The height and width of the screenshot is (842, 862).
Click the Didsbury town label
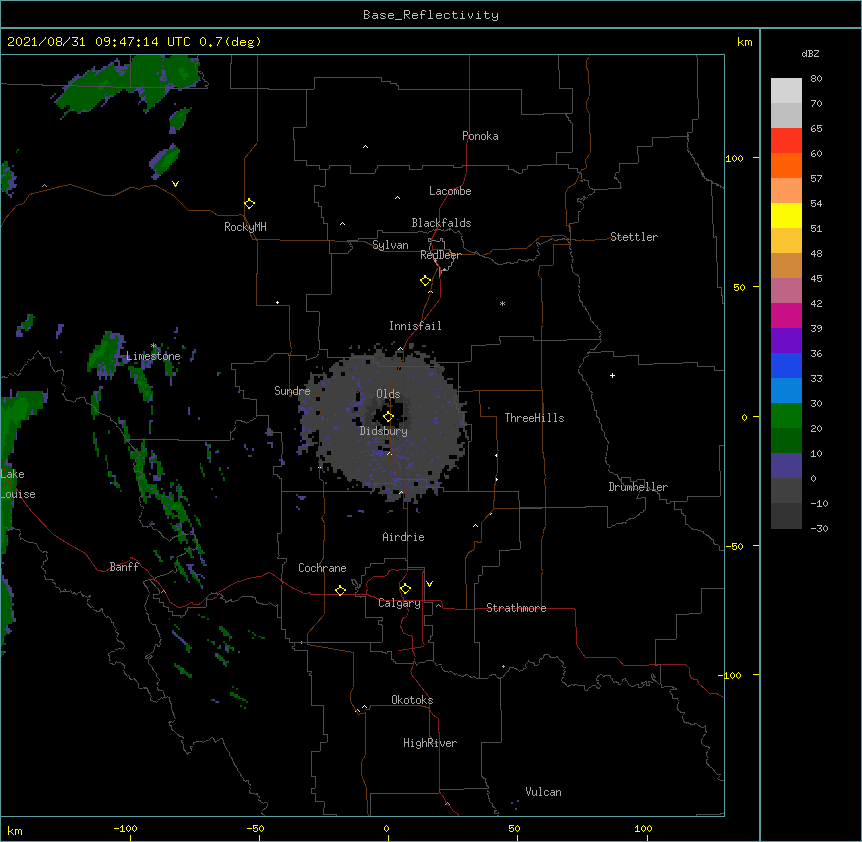tap(384, 431)
